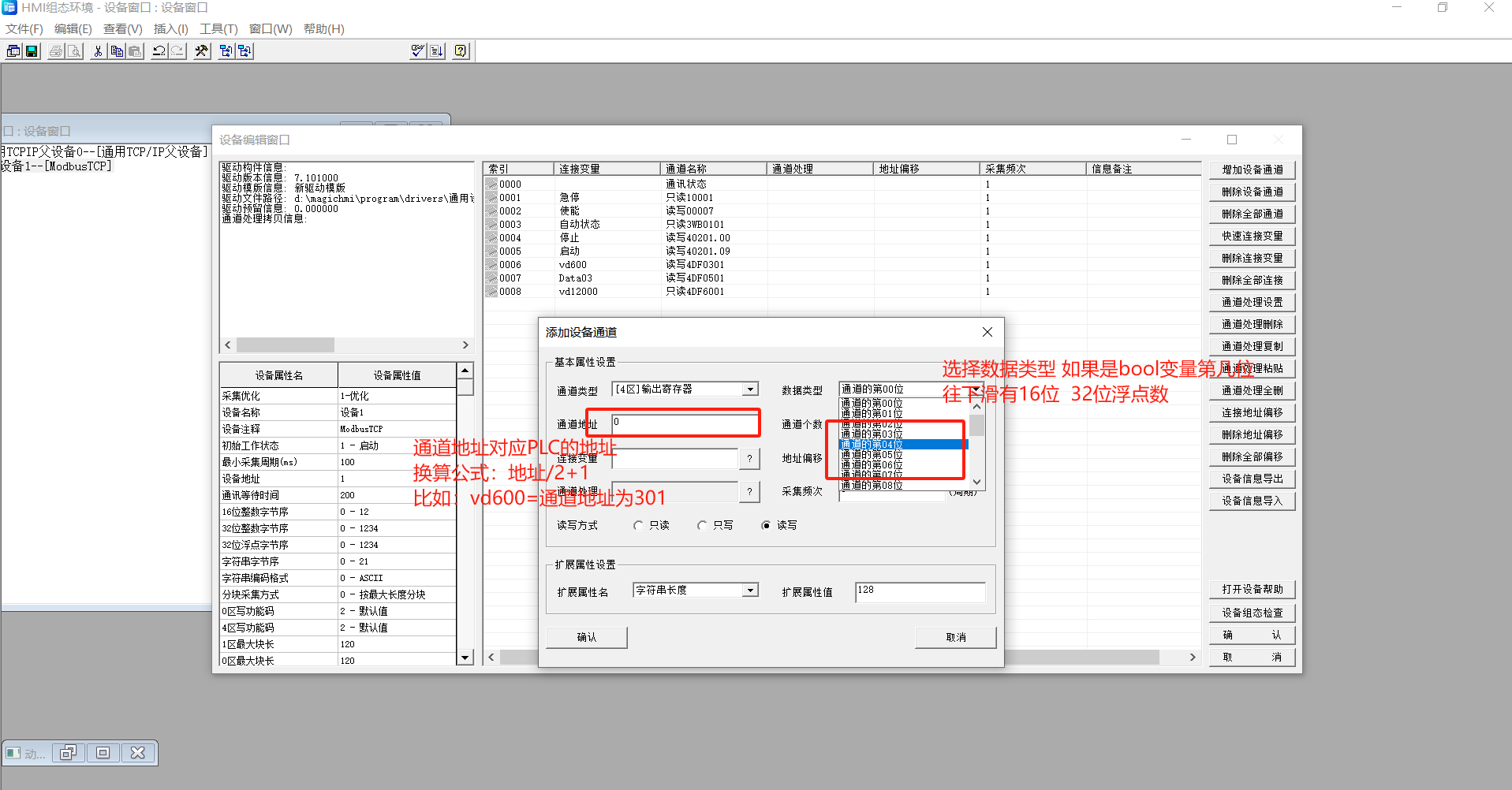Choose 通道的第01位 in the data type list

click(904, 414)
